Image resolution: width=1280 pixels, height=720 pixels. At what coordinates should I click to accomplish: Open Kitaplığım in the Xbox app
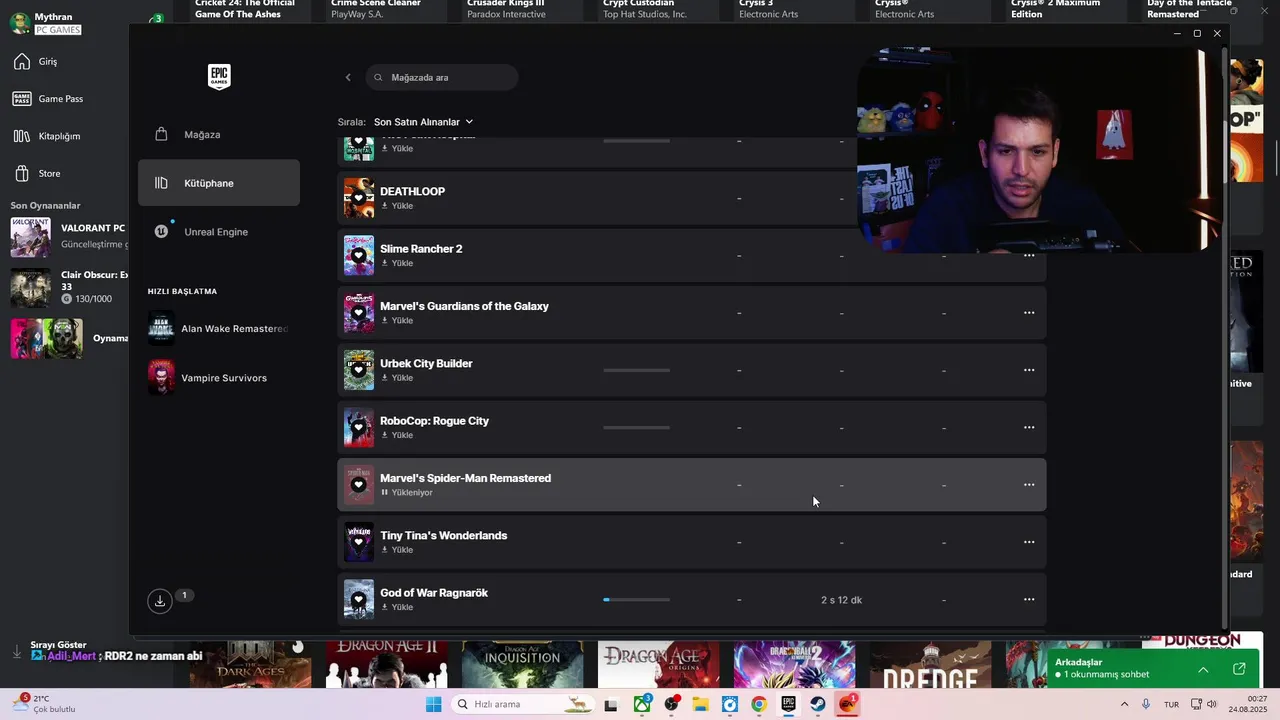point(46,136)
